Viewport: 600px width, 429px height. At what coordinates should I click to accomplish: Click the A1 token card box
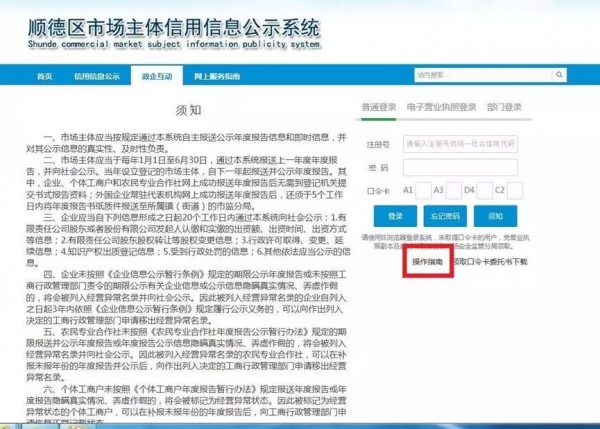[x=423, y=189]
